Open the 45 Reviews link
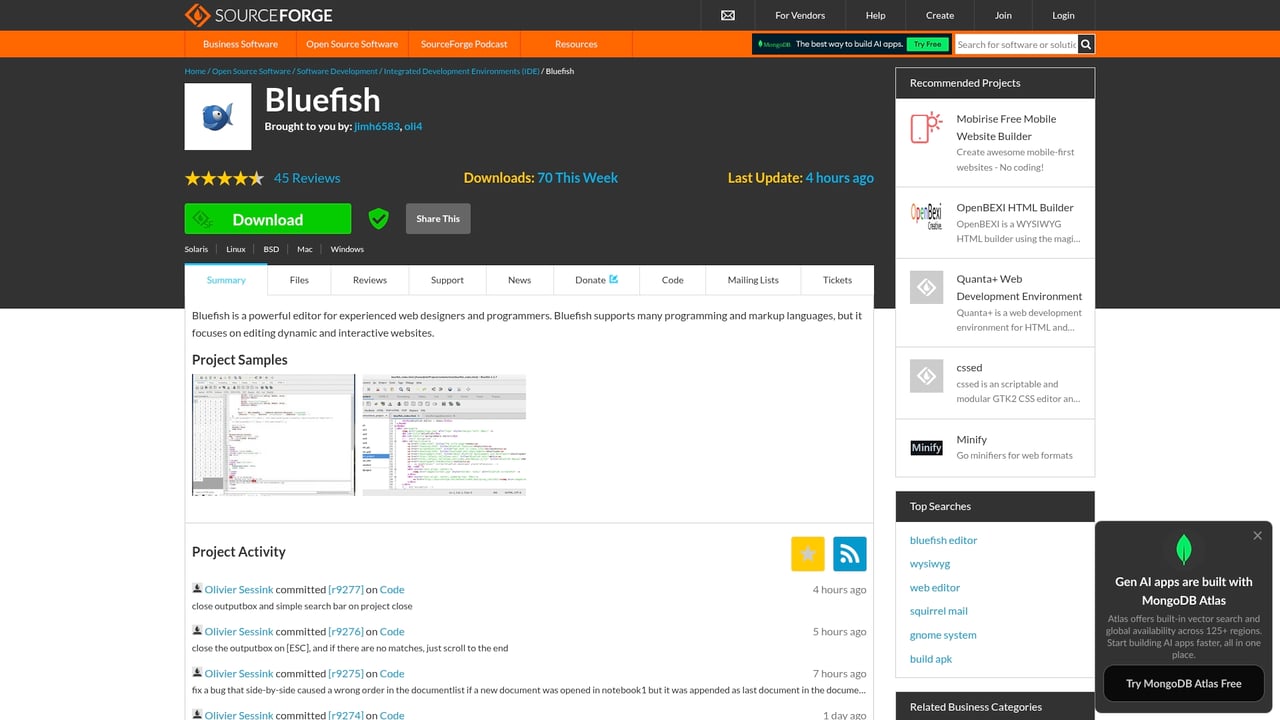This screenshot has width=1280, height=720. click(307, 178)
